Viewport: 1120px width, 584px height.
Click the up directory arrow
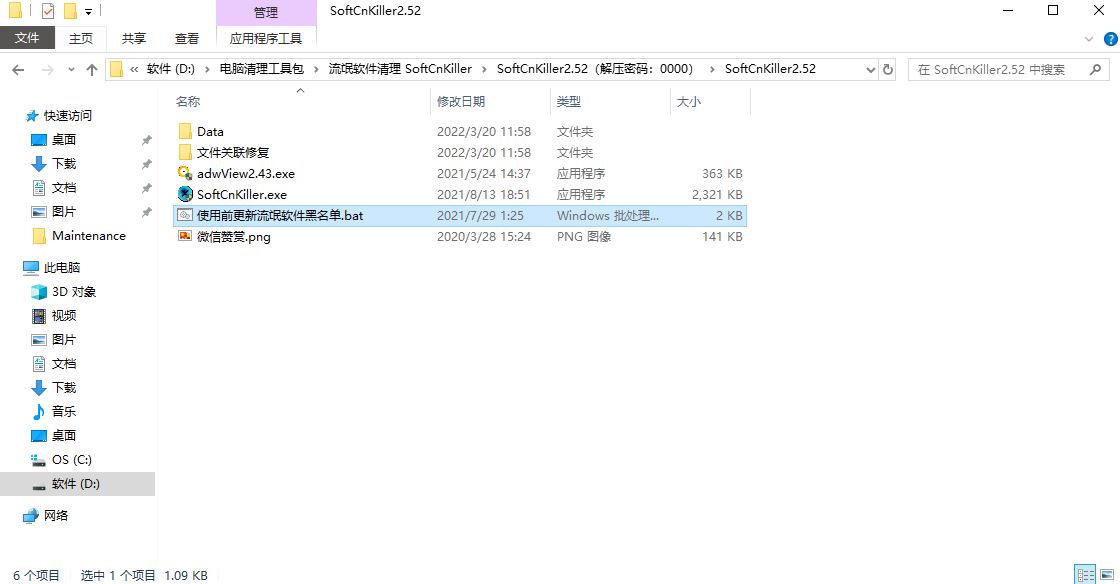coord(92,70)
